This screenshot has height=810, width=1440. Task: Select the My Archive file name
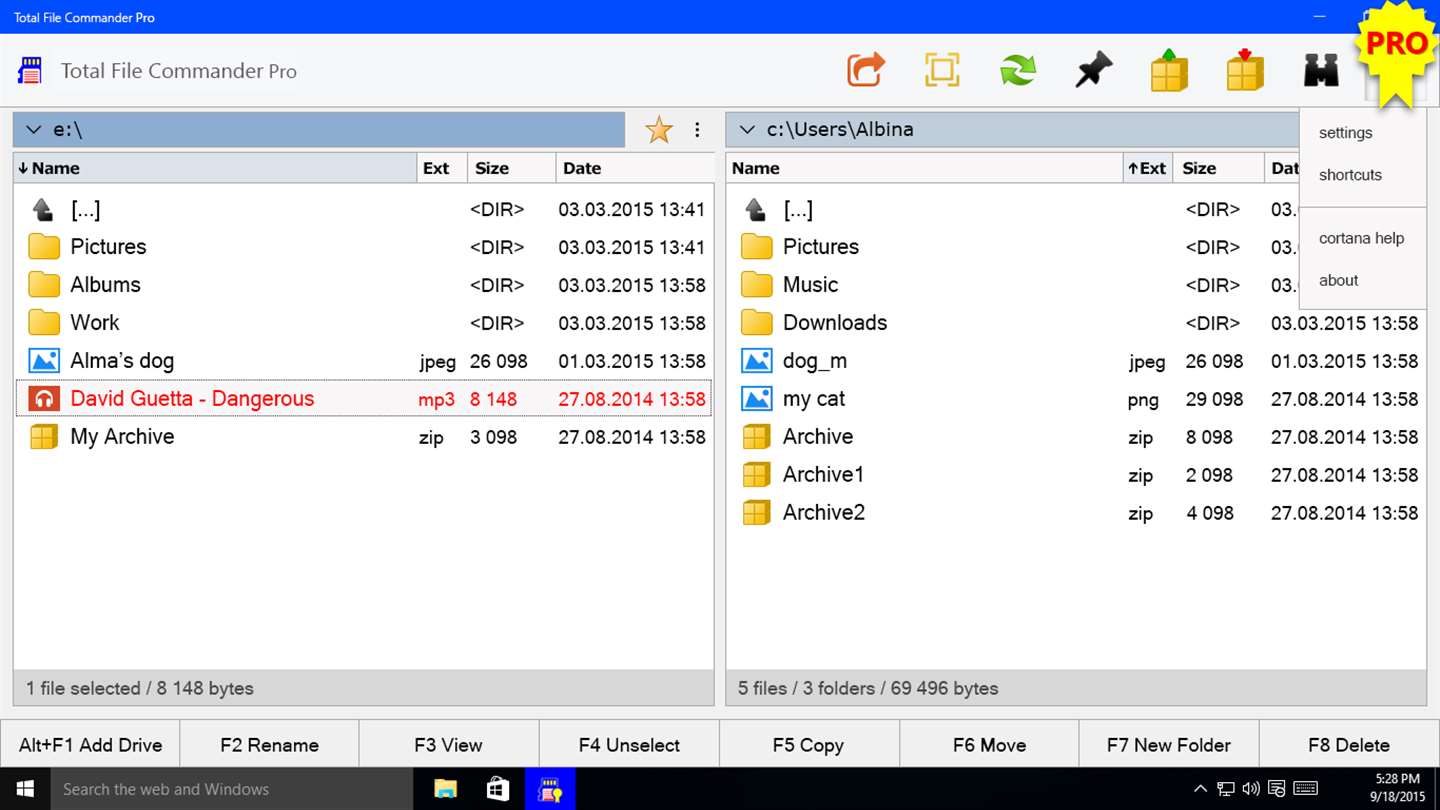[122, 437]
